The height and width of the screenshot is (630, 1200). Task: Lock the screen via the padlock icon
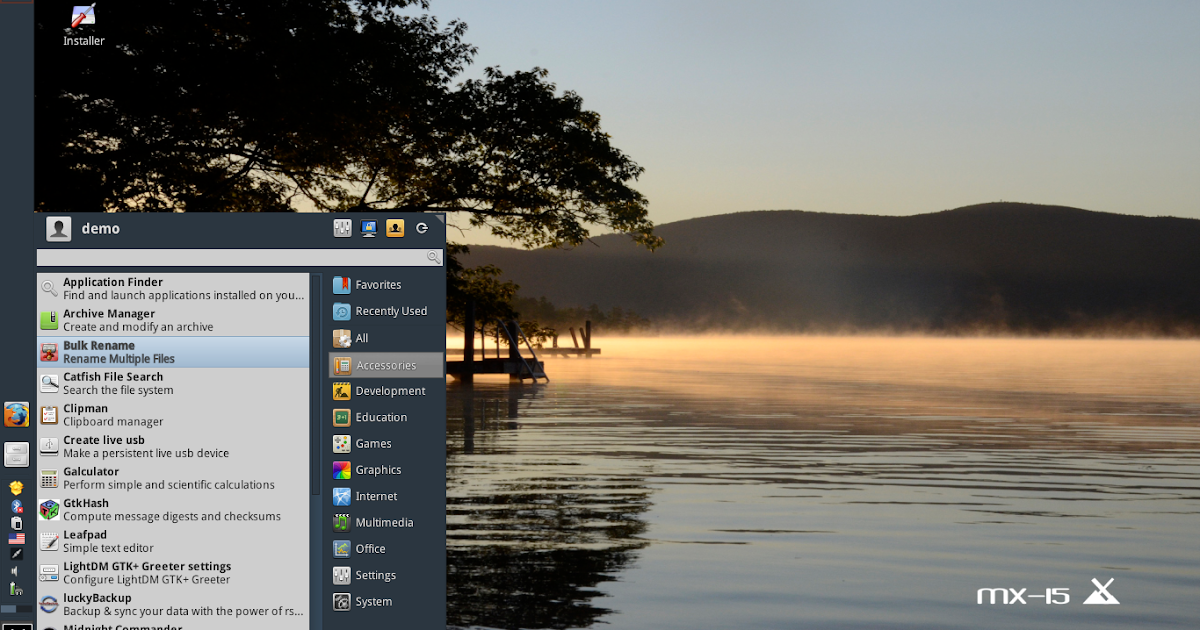pyautogui.click(x=368, y=228)
